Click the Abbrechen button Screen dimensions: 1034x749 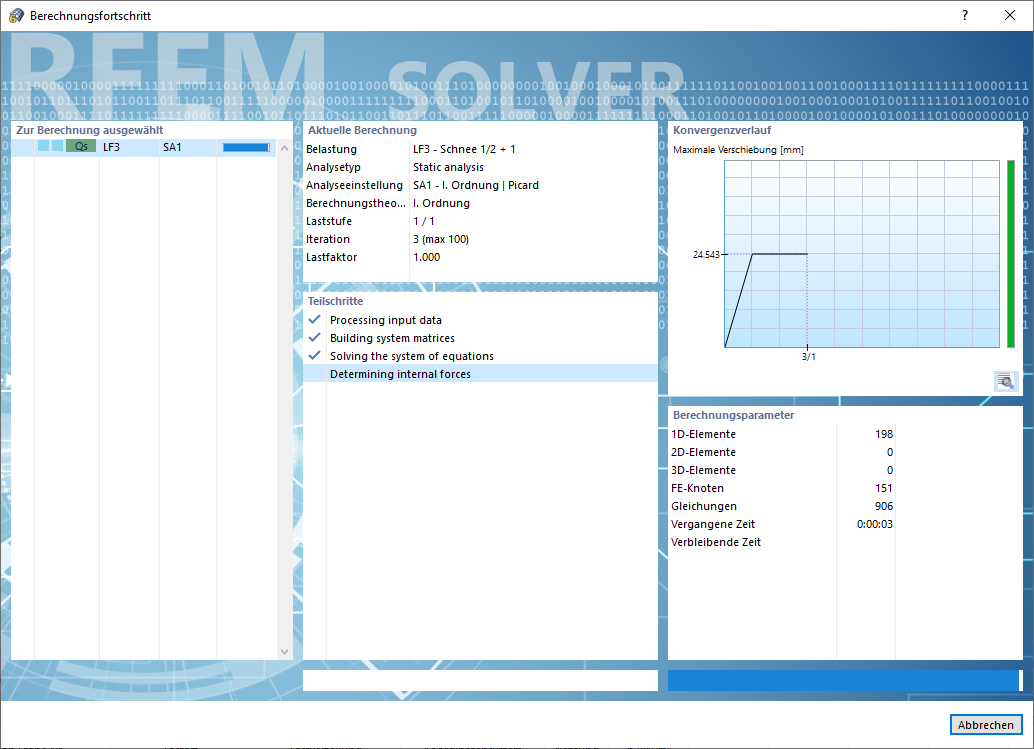click(x=986, y=725)
